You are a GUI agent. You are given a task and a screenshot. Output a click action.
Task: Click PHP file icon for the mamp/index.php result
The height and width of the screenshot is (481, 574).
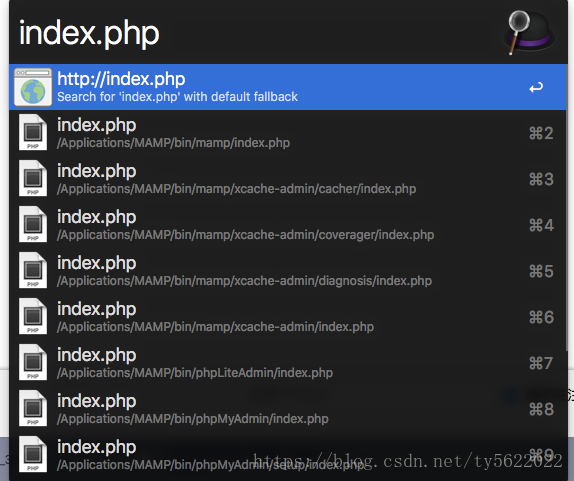click(x=33, y=132)
